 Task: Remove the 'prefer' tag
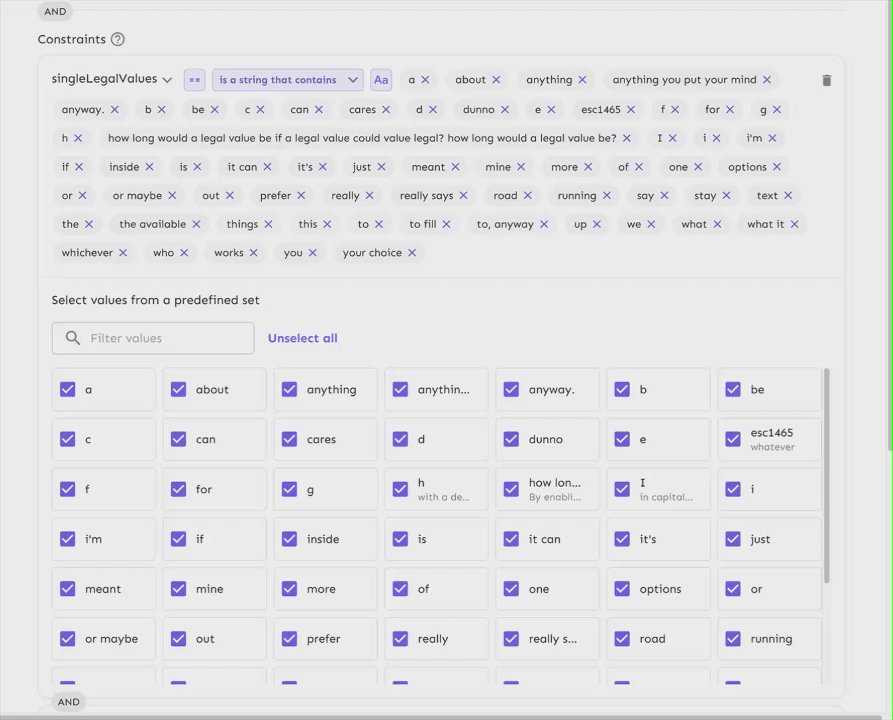301,195
